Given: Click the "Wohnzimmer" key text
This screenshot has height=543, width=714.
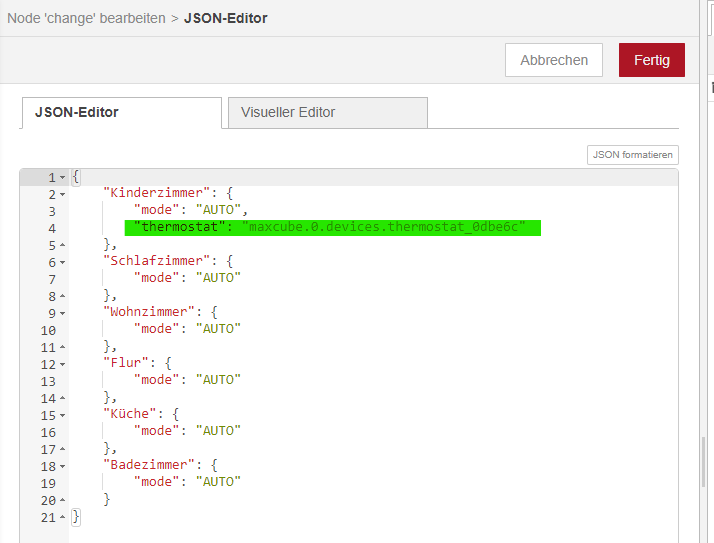Looking at the screenshot, I should (x=149, y=312).
